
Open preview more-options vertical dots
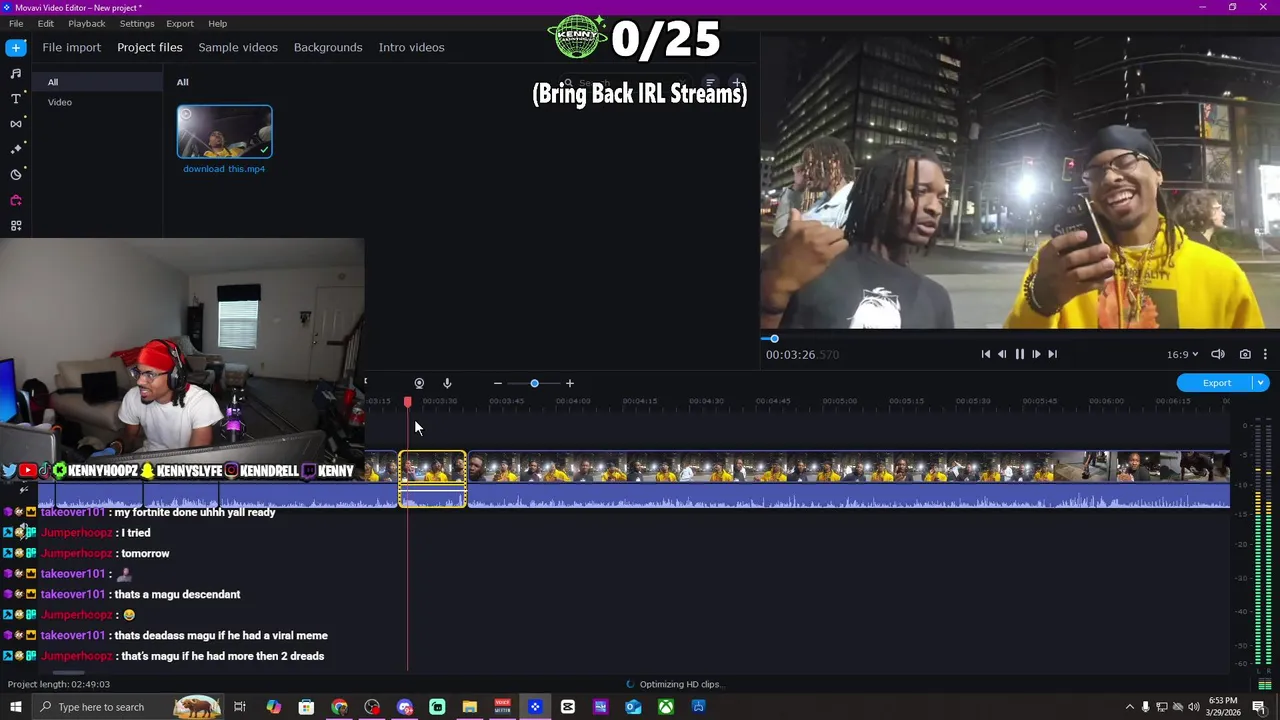(1265, 354)
